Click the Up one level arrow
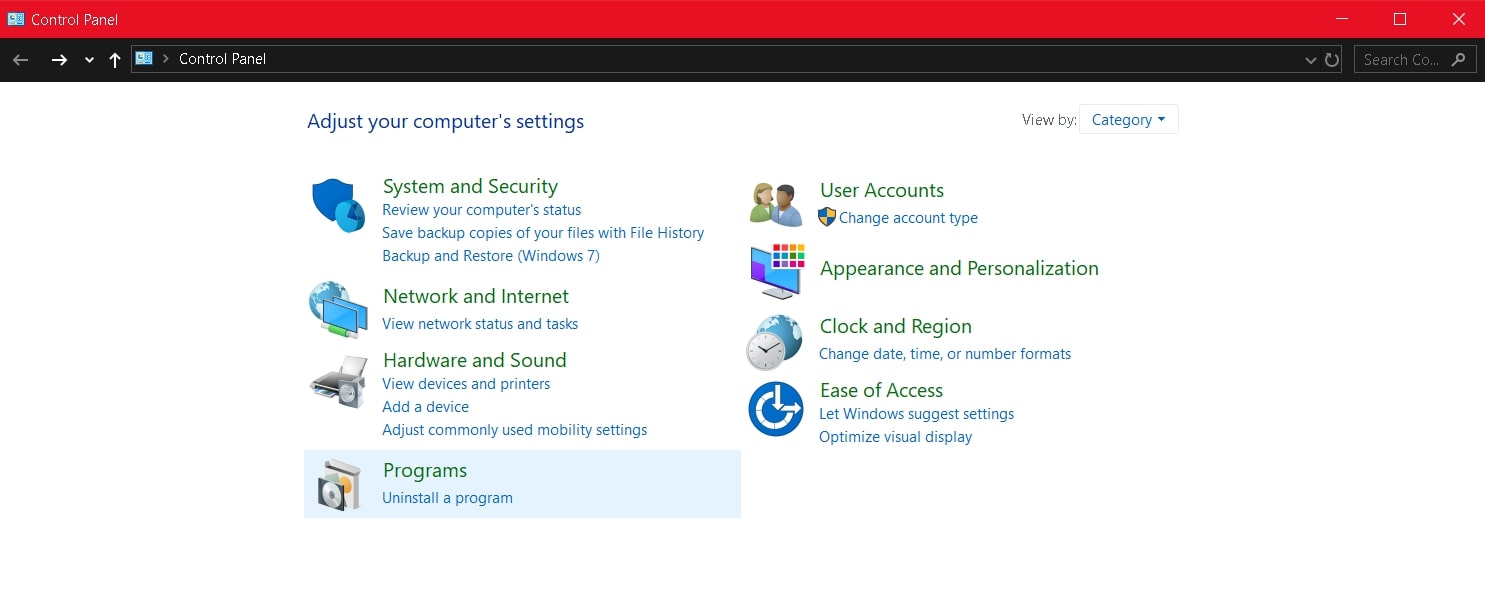This screenshot has width=1485, height=606. pos(114,59)
